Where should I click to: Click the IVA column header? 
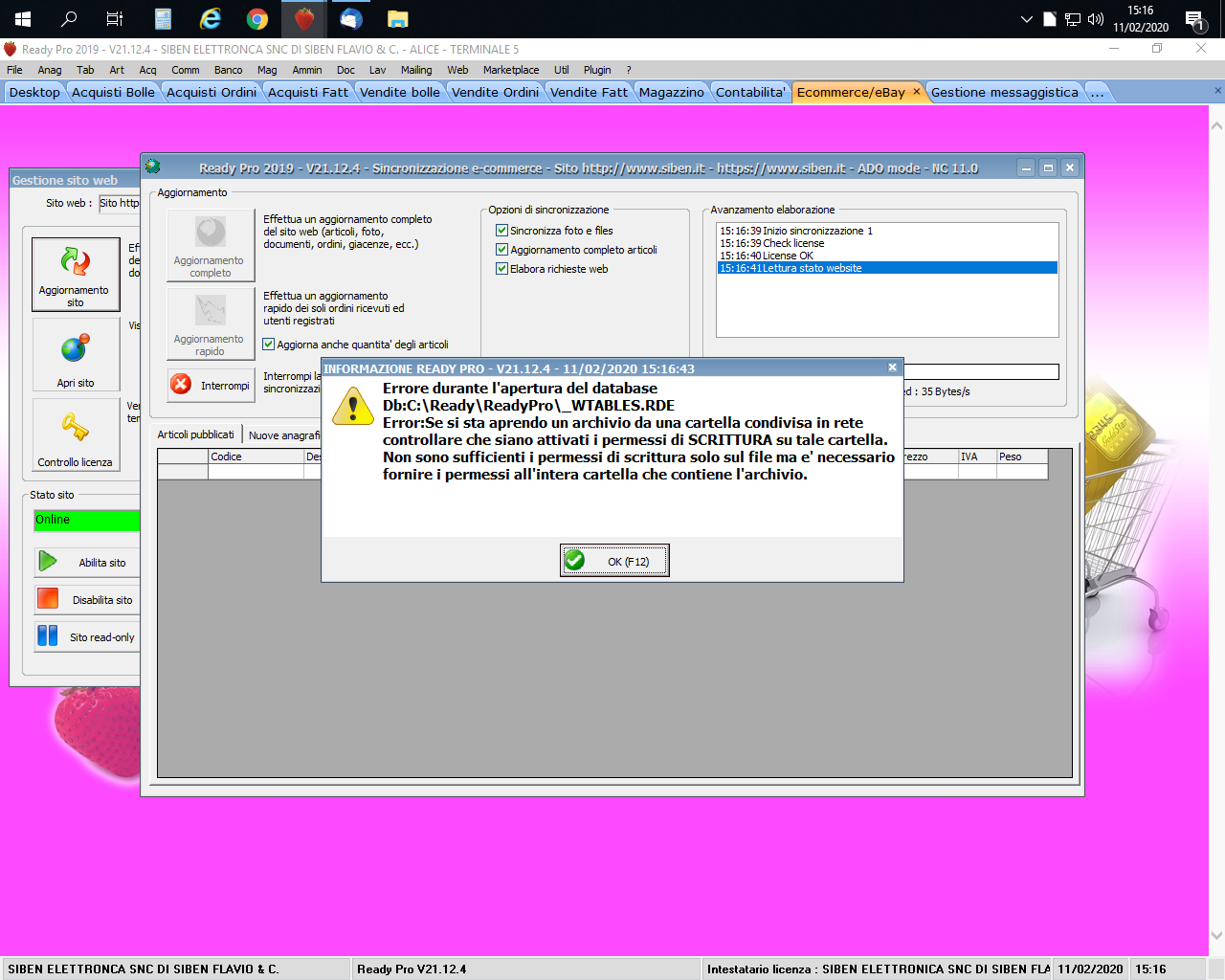click(x=977, y=457)
